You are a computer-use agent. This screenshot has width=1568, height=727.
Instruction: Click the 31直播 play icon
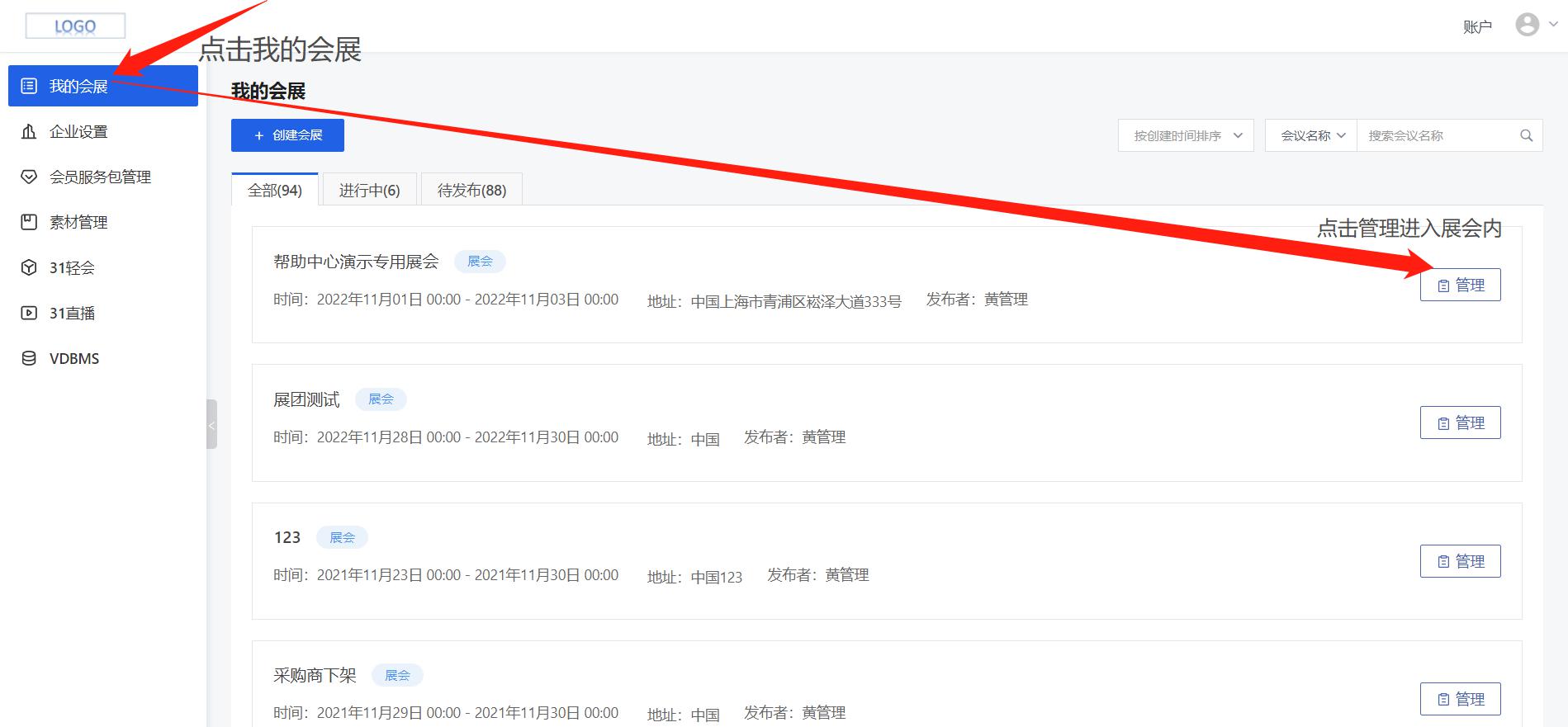tap(29, 313)
